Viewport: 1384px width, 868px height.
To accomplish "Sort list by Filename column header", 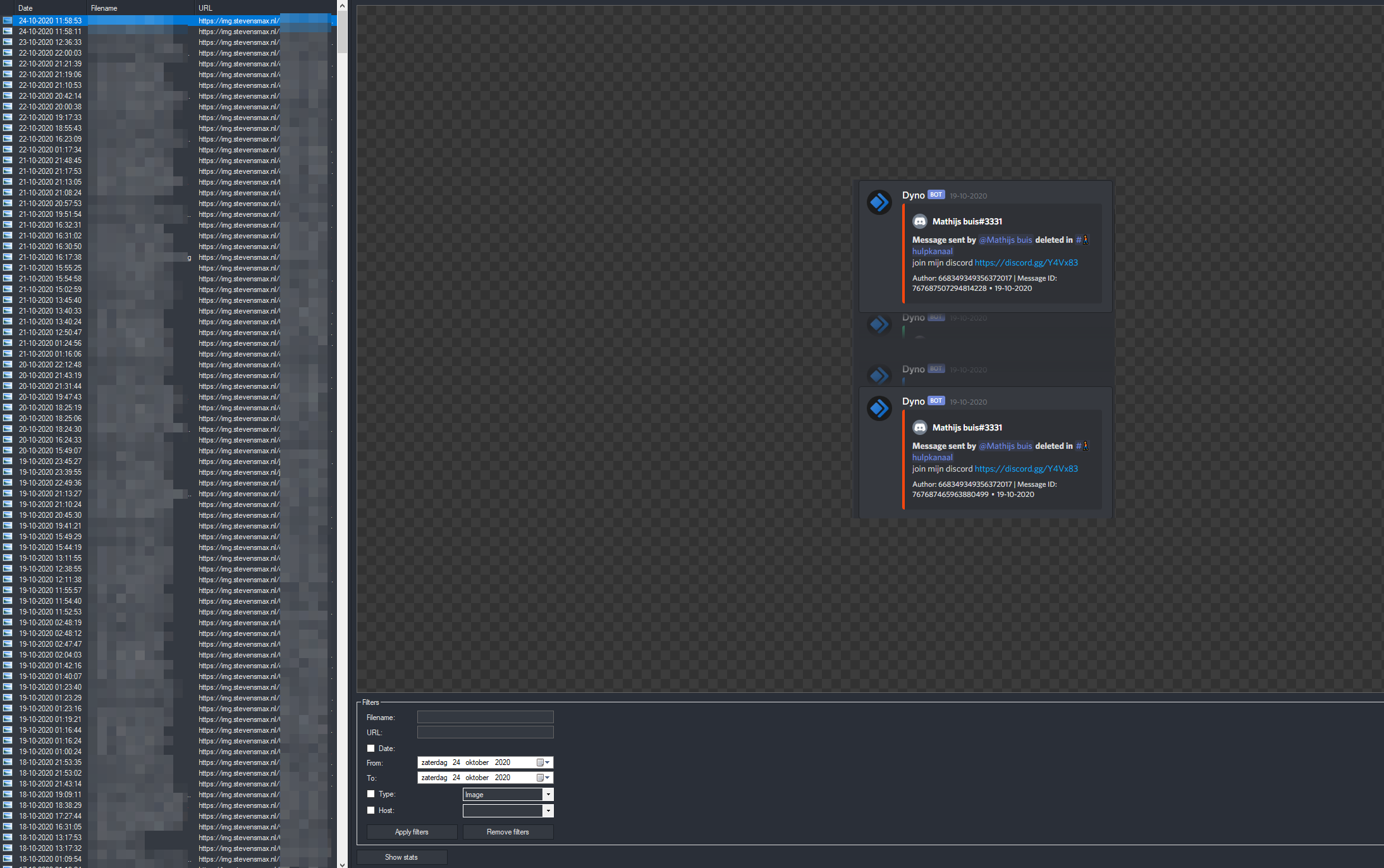I will [104, 8].
